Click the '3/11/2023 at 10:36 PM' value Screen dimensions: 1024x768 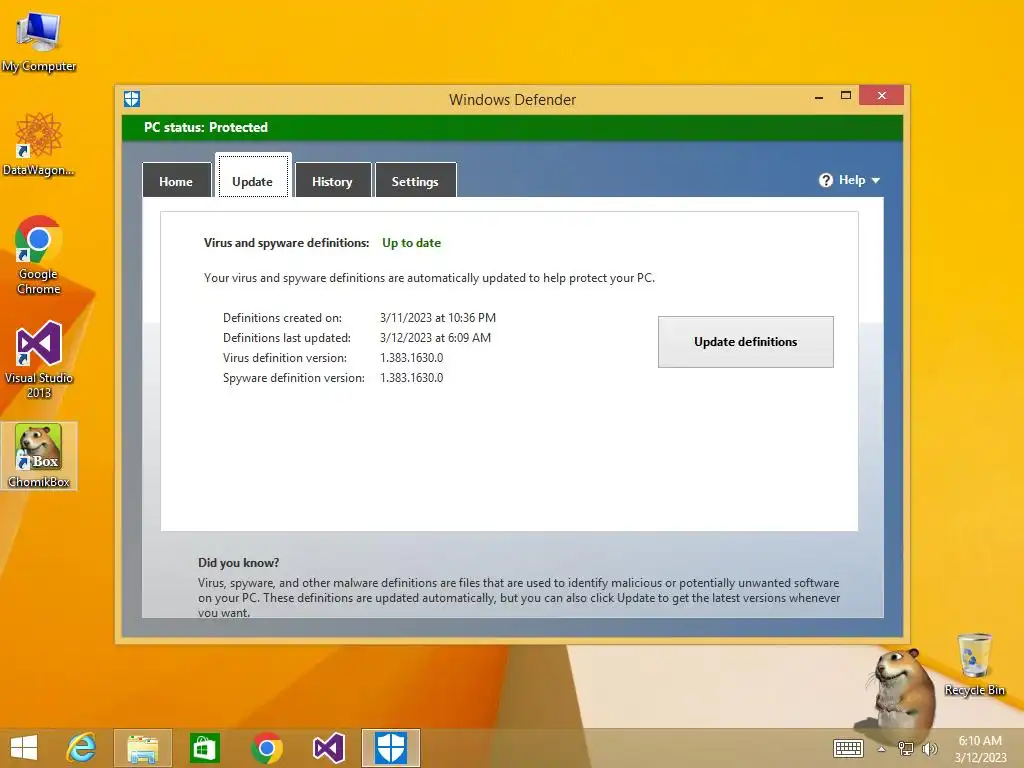438,318
